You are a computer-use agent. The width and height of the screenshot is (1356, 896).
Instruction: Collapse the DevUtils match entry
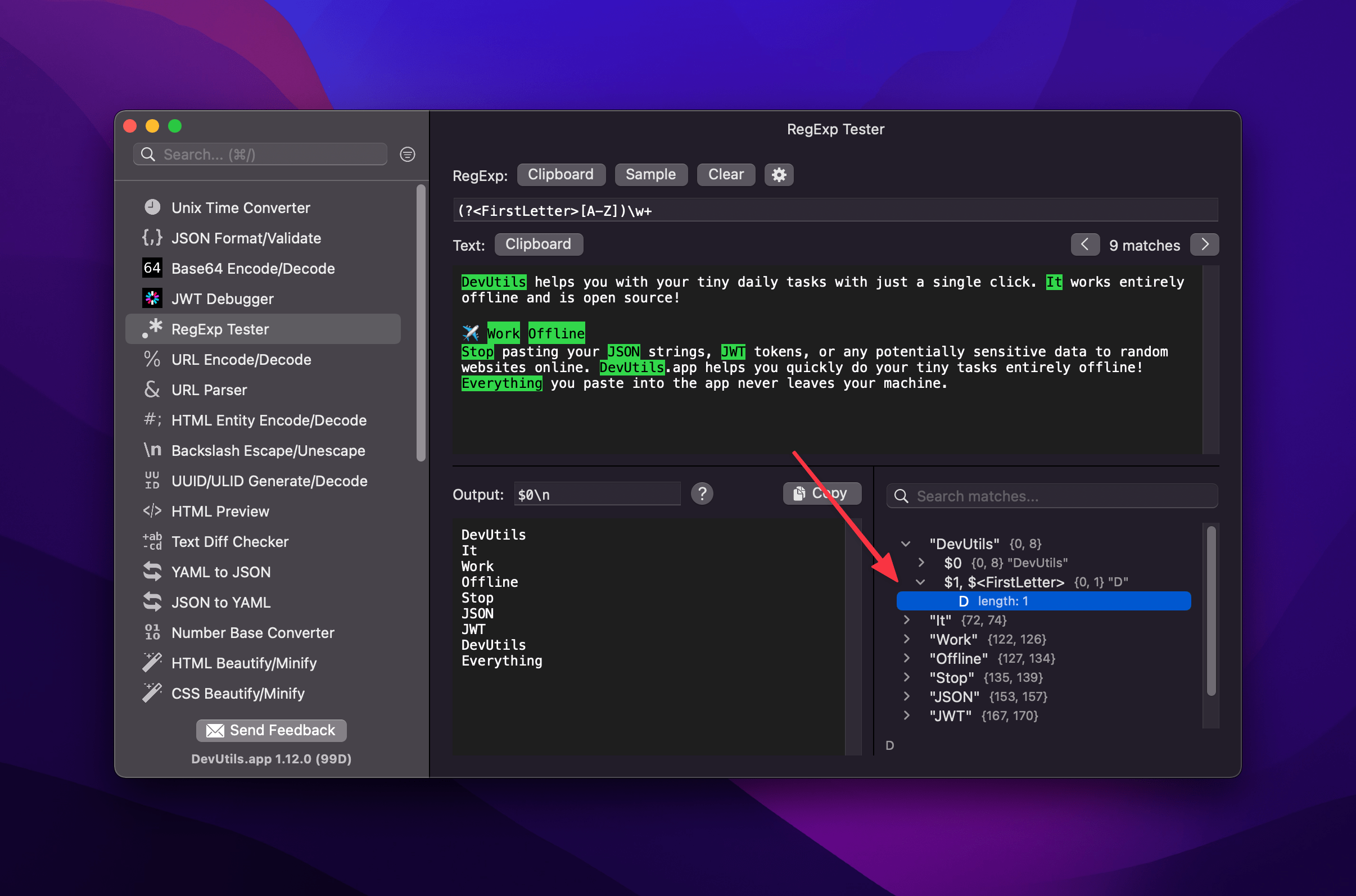[906, 544]
